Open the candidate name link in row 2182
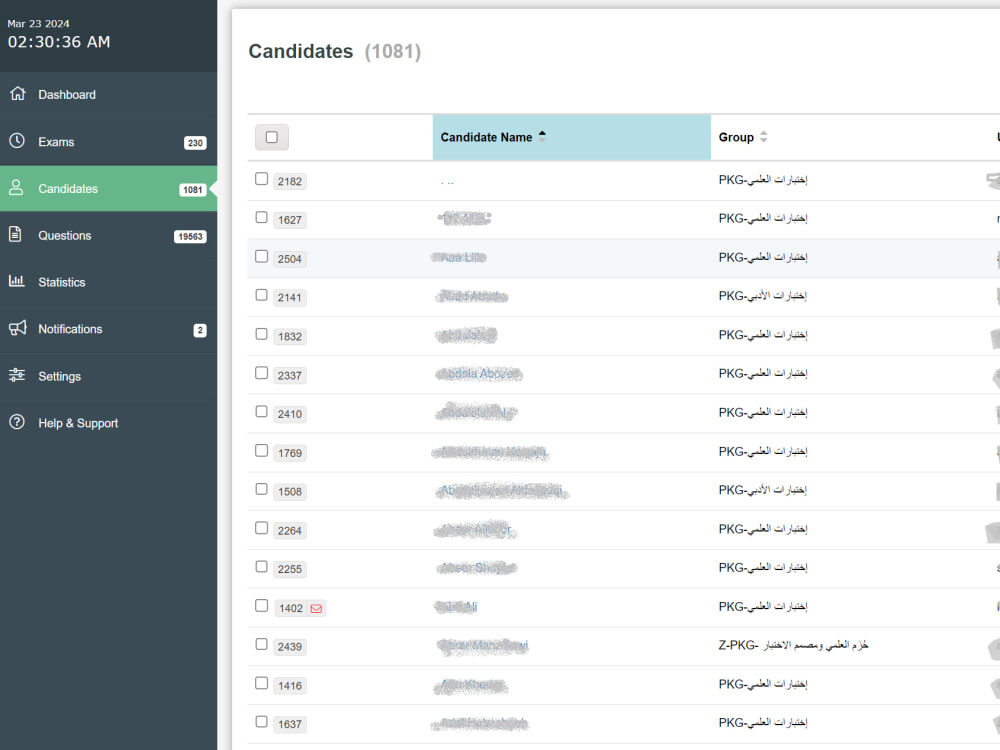This screenshot has height=750, width=1000. [x=447, y=182]
